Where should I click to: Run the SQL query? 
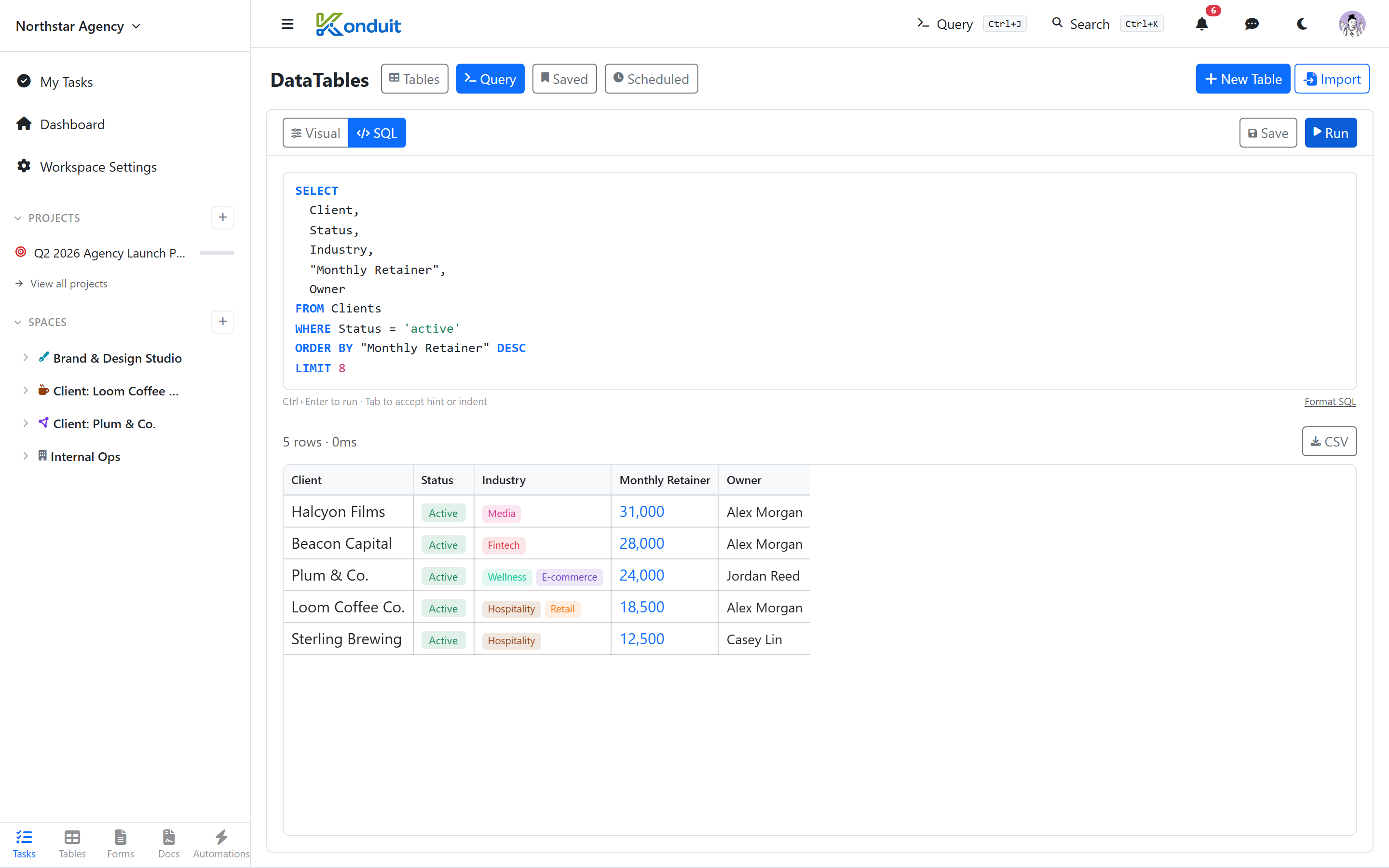pos(1331,133)
